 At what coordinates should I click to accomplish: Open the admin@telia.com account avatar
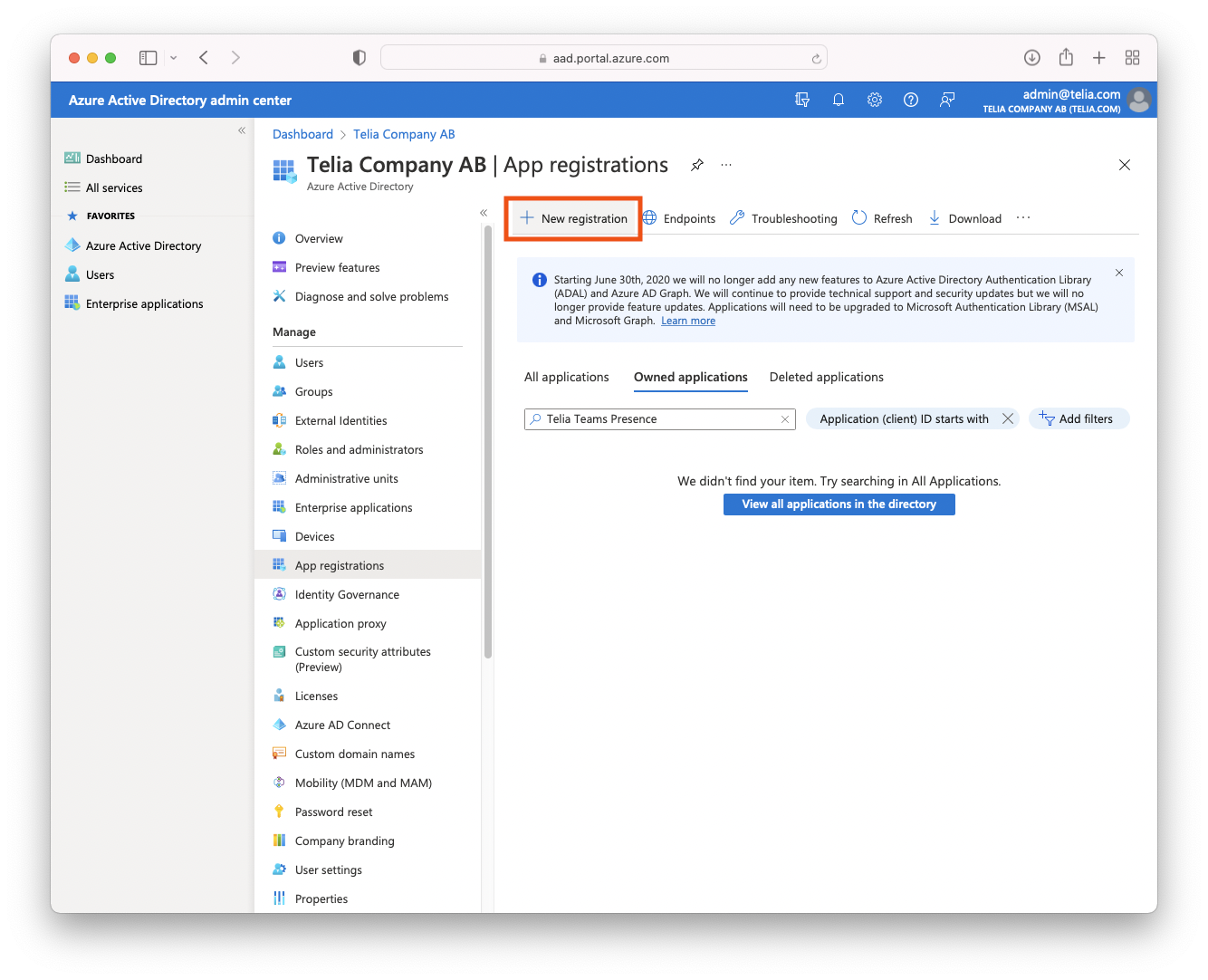click(x=1139, y=100)
